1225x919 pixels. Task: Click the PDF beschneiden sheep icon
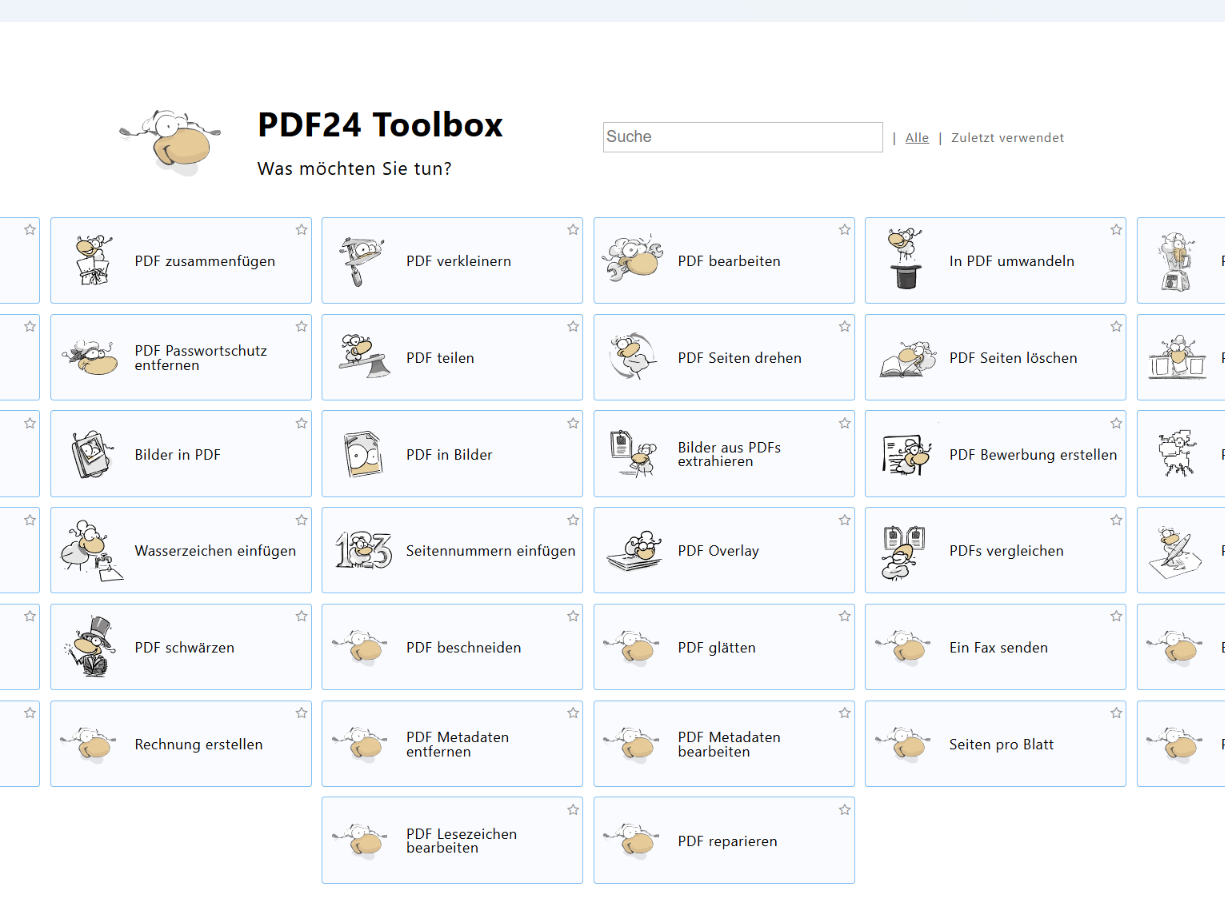click(361, 648)
